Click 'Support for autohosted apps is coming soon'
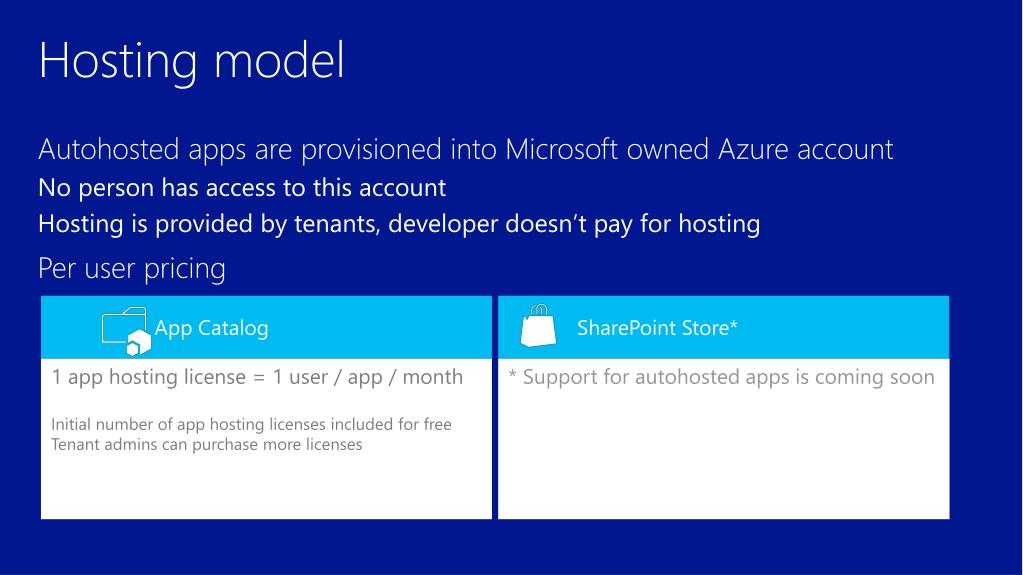This screenshot has height=575, width=1023. 721,377
